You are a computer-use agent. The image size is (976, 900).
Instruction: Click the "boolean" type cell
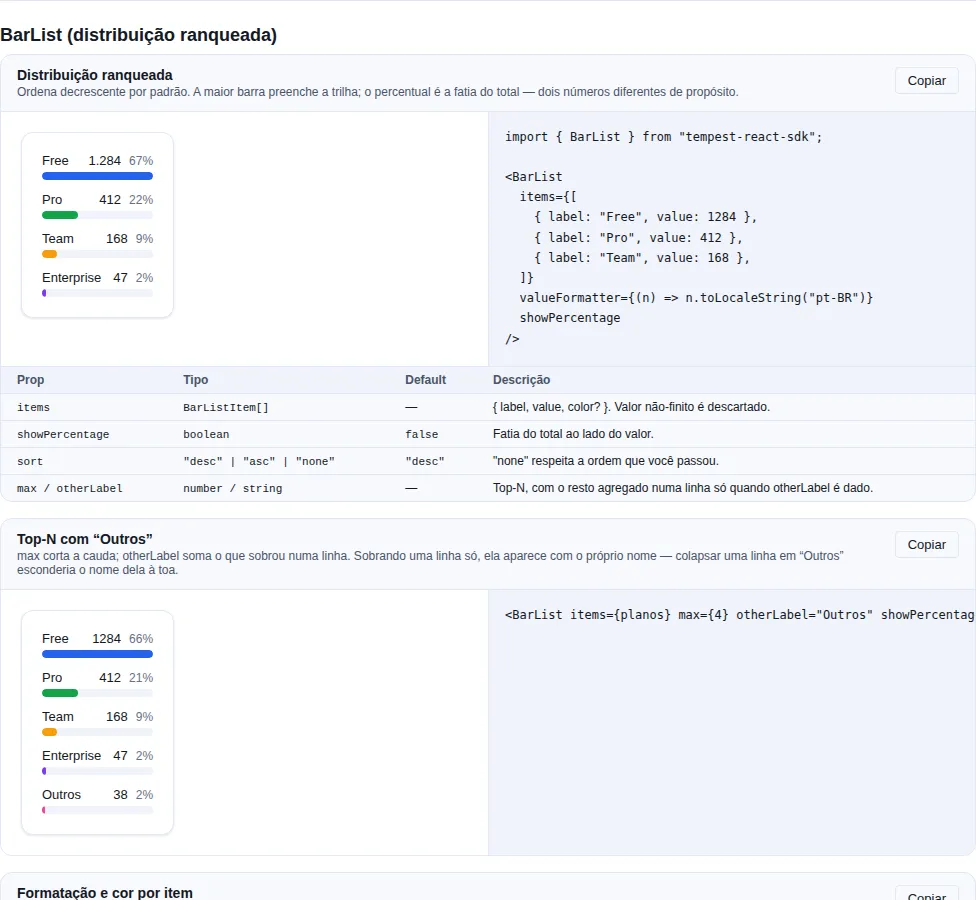[206, 434]
